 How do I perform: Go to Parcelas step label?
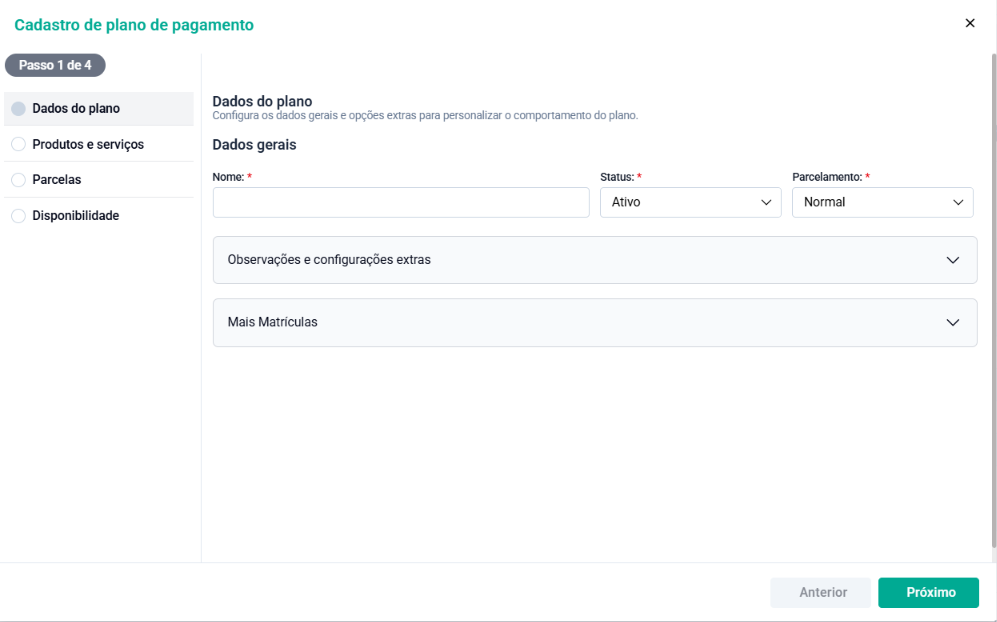tap(57, 180)
